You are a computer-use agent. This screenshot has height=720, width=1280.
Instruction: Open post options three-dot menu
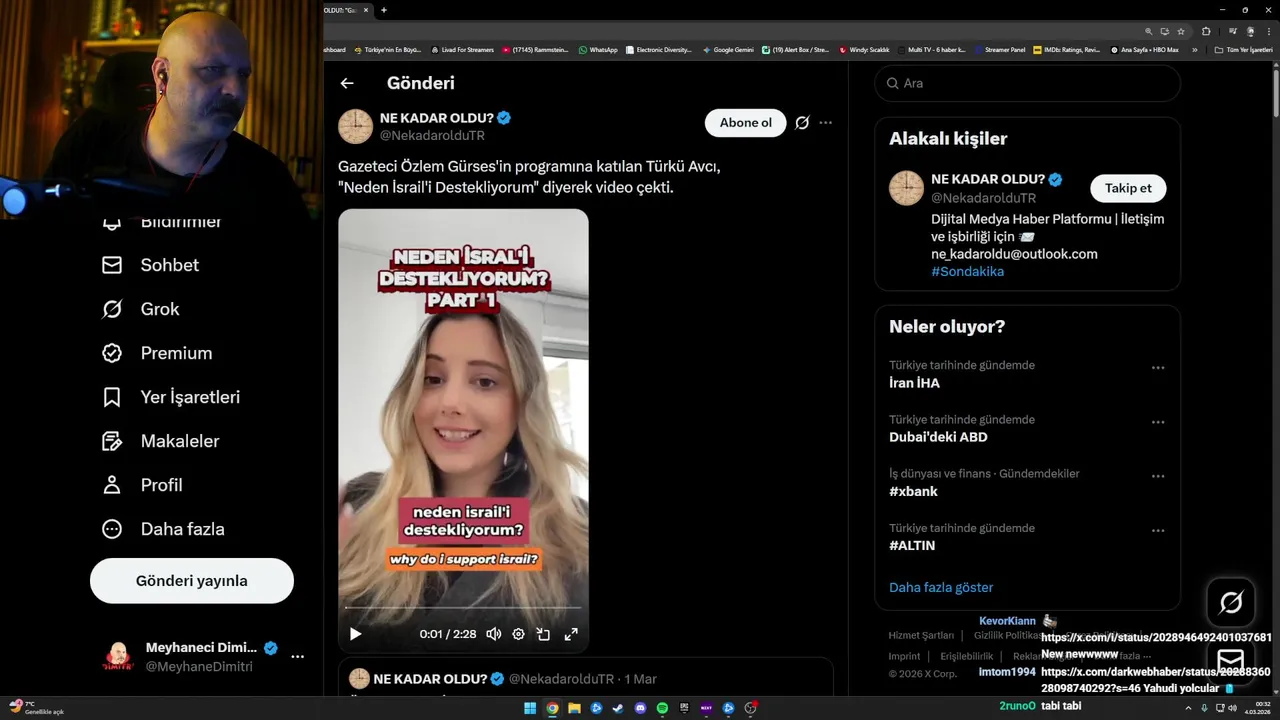pos(826,123)
